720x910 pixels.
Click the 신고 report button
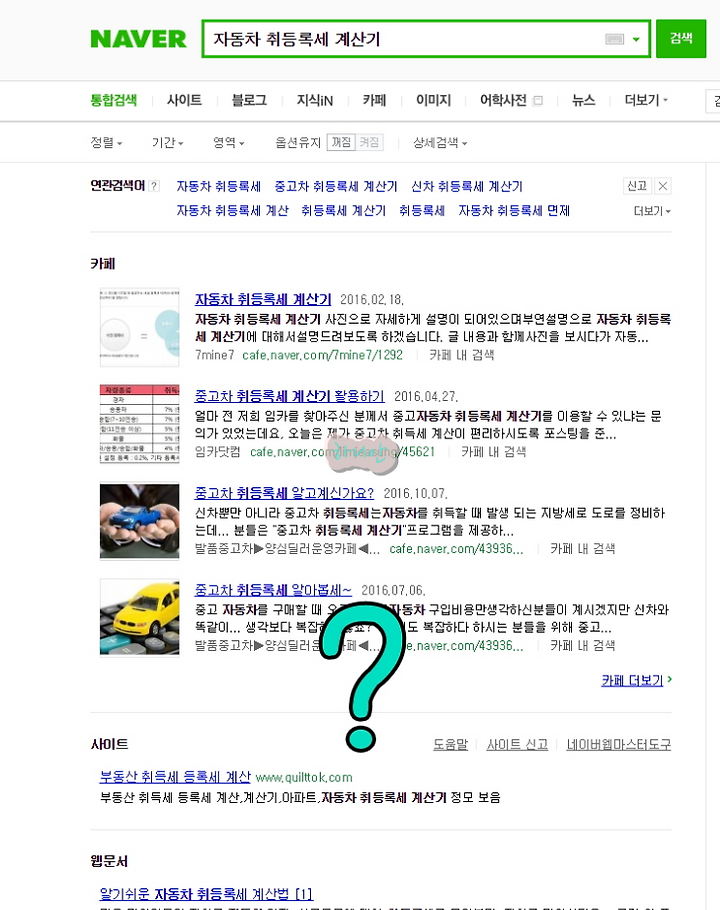coord(637,186)
